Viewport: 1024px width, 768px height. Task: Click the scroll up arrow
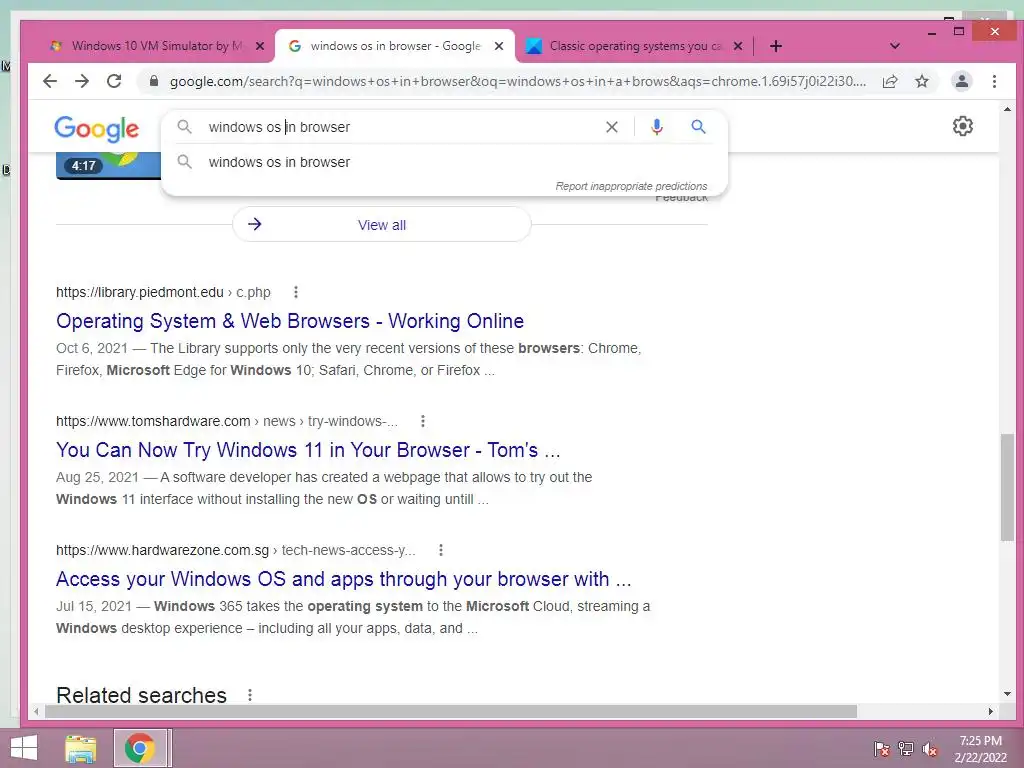[x=1007, y=109]
